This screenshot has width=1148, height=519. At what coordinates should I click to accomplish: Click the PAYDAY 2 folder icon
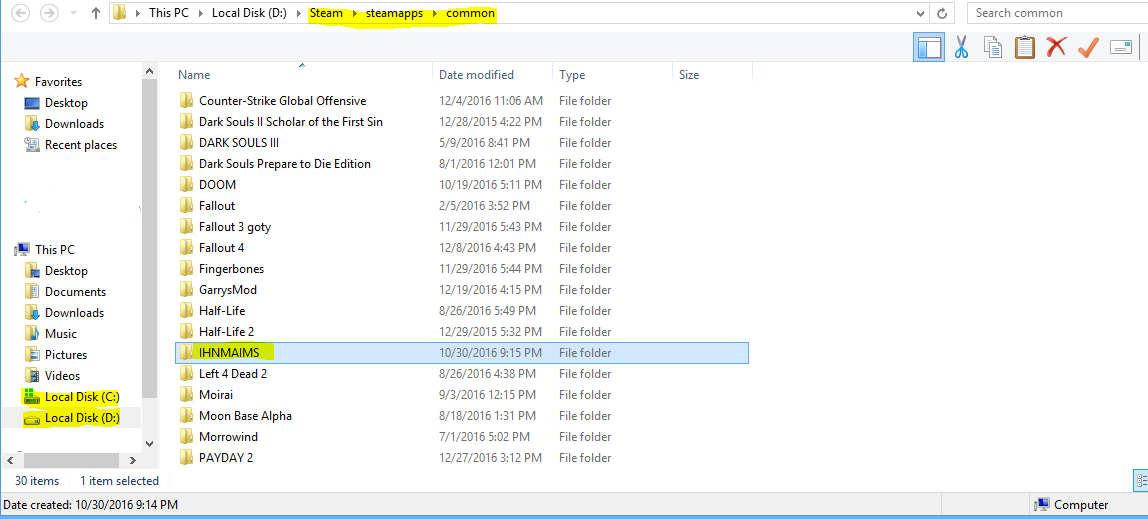pos(187,458)
